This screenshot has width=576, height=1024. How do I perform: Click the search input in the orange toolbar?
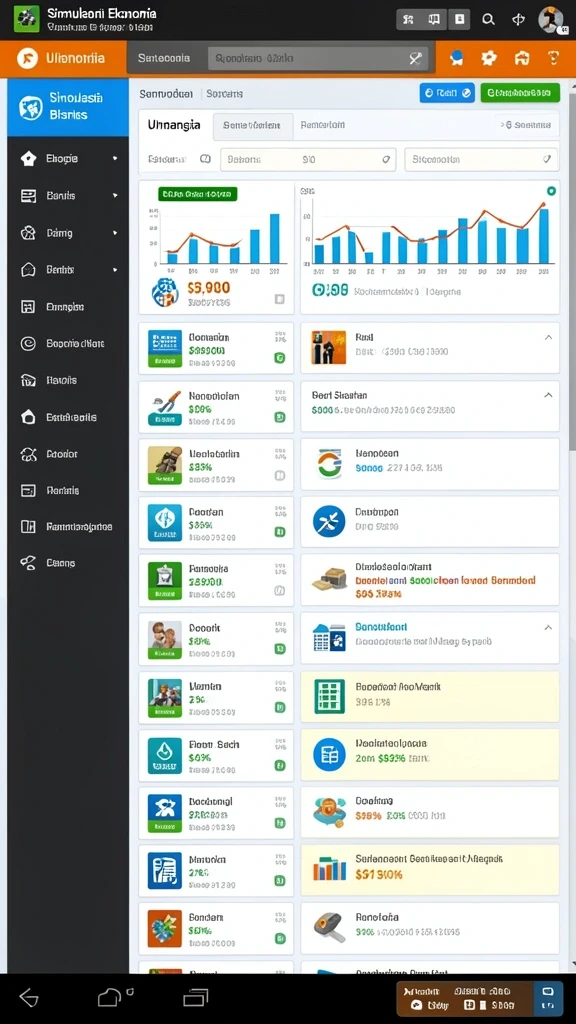point(318,58)
